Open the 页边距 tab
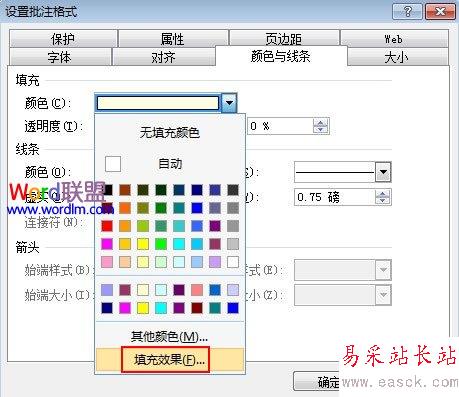 pyautogui.click(x=284, y=39)
